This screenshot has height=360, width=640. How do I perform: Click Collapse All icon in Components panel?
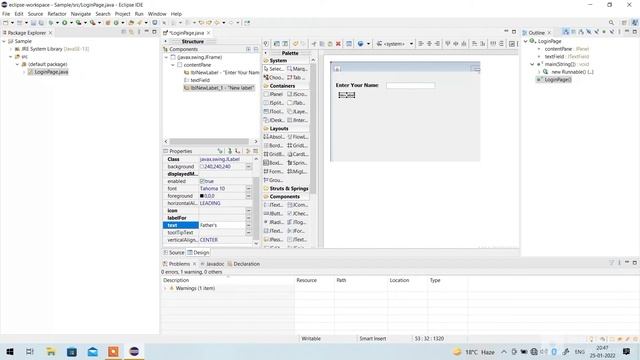tap(256, 49)
